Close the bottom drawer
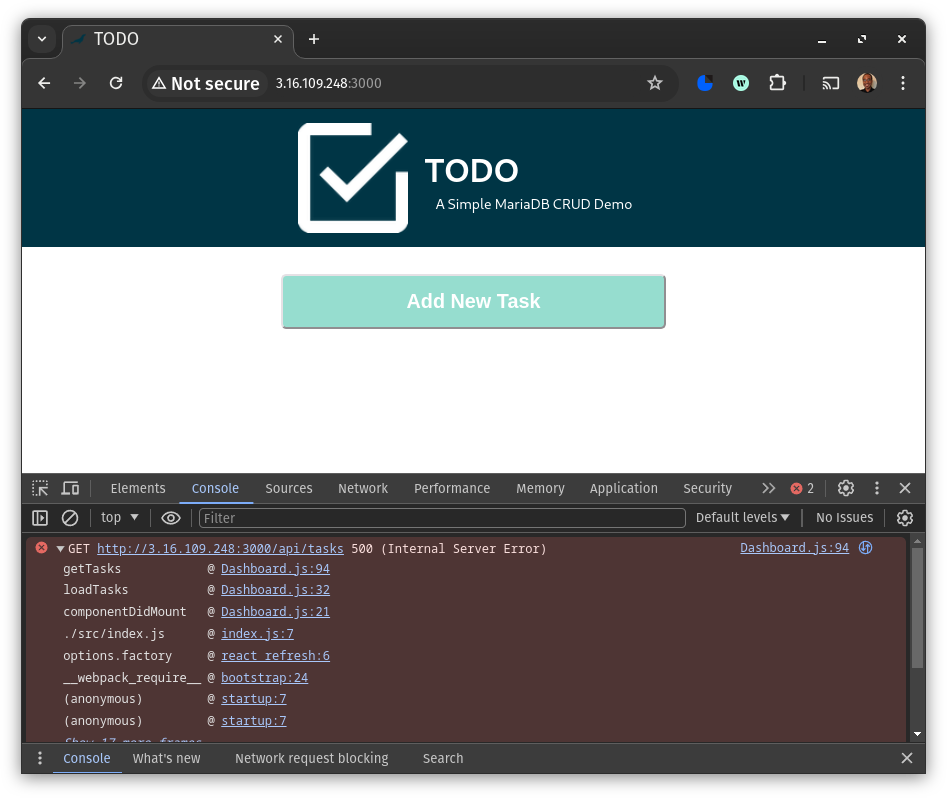Viewport: 947px width, 798px height. [907, 758]
